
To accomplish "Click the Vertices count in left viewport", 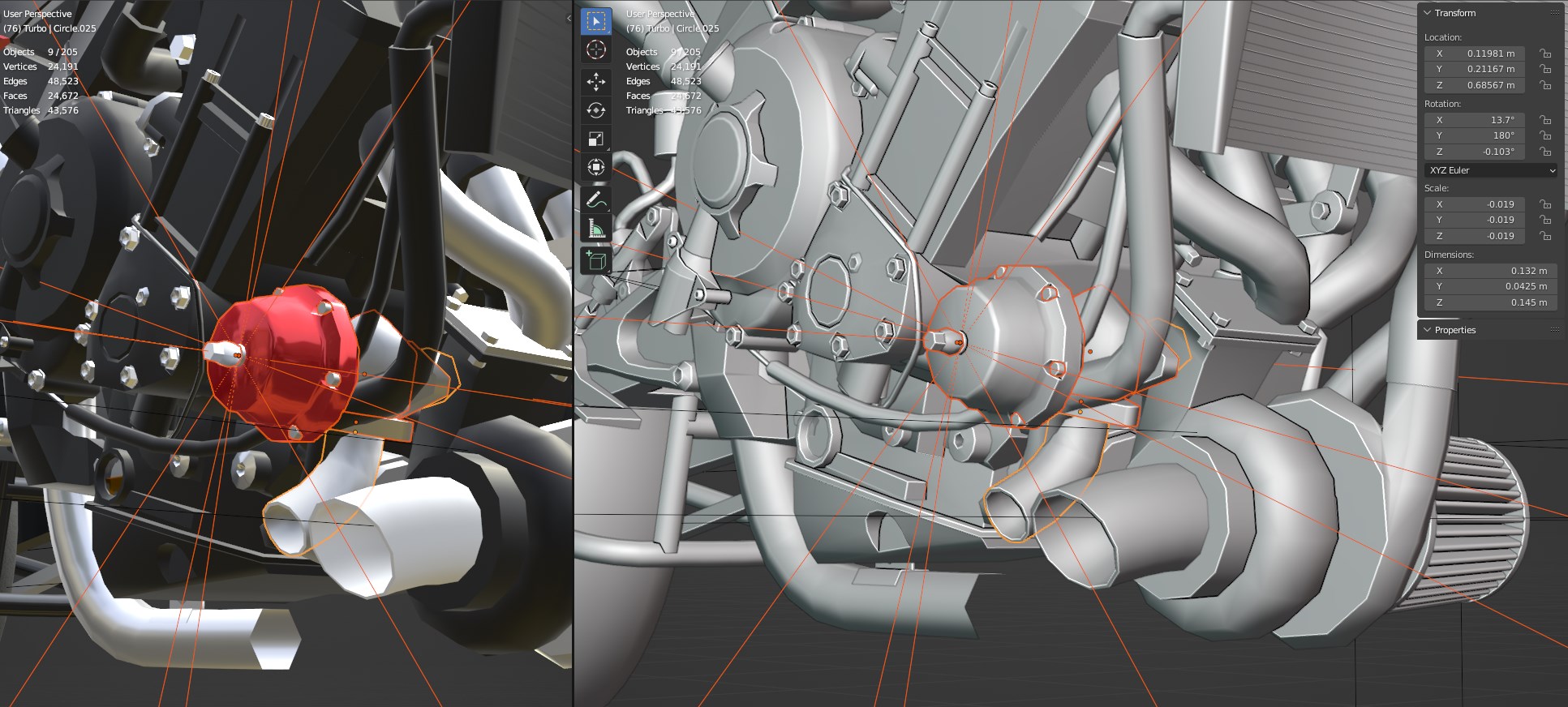I will (62, 66).
